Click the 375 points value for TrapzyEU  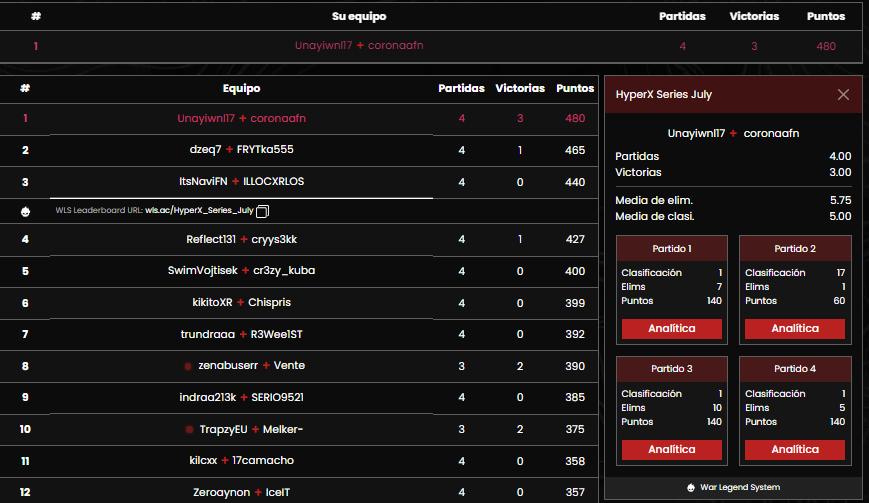coord(575,429)
